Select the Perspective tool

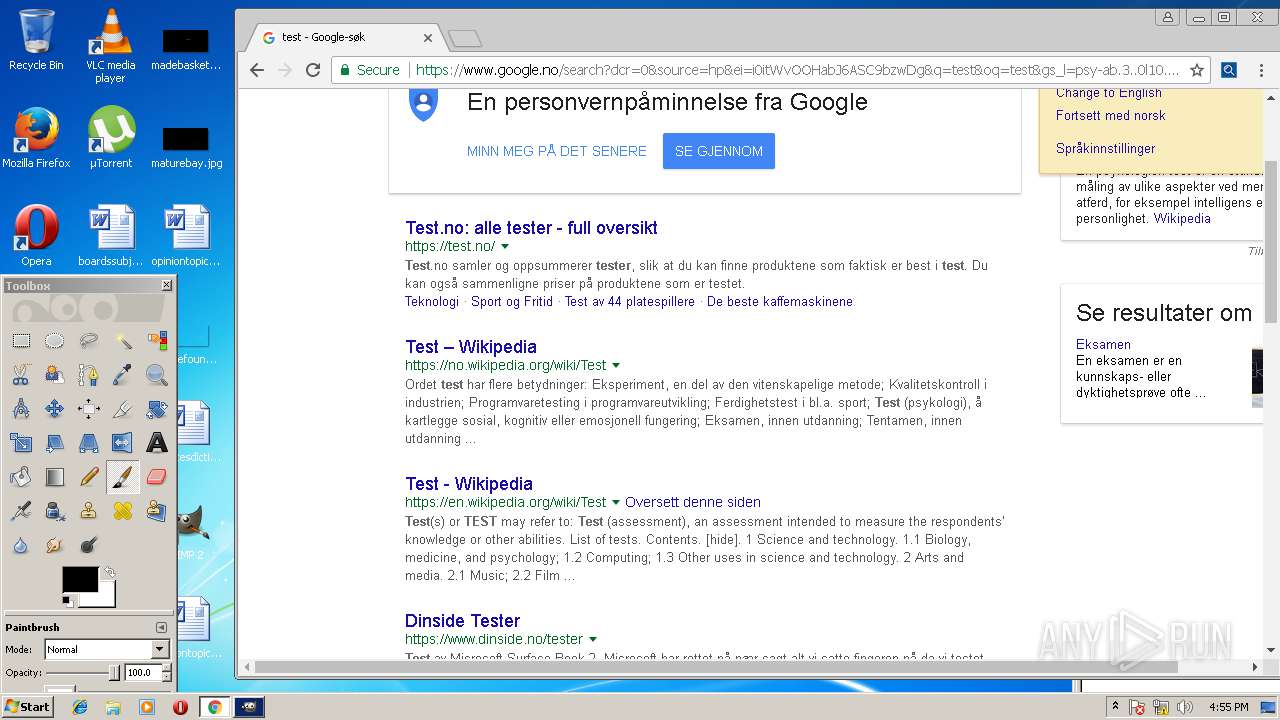click(89, 443)
